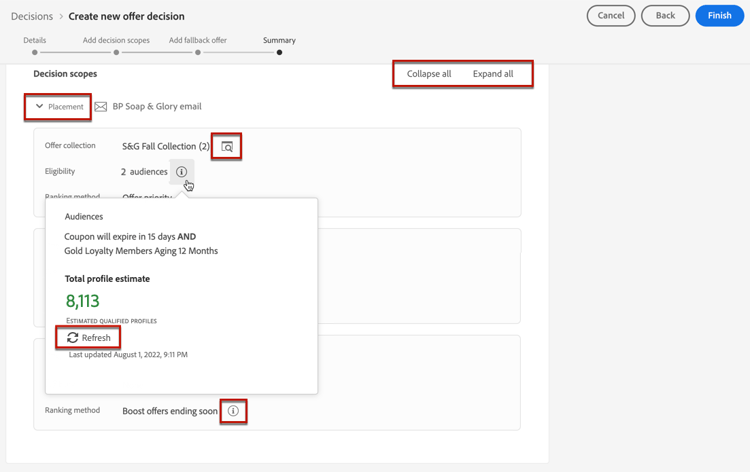Open the offer collection preview icon
Screen dimensions: 750x472
point(227,147)
